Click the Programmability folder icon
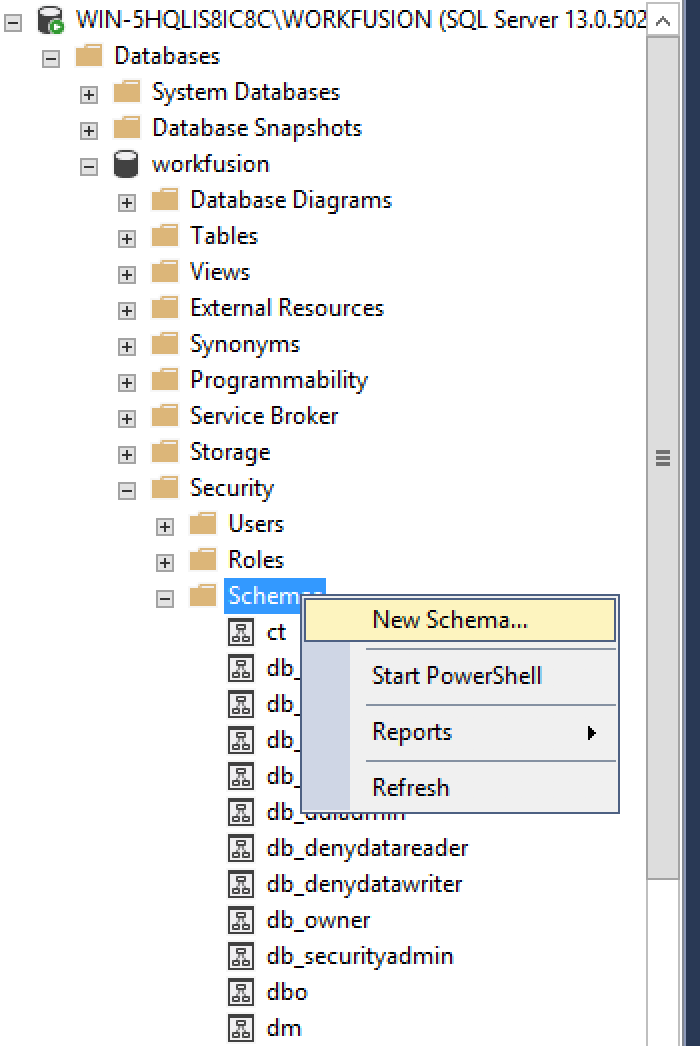The width and height of the screenshot is (700, 1046). click(164, 380)
